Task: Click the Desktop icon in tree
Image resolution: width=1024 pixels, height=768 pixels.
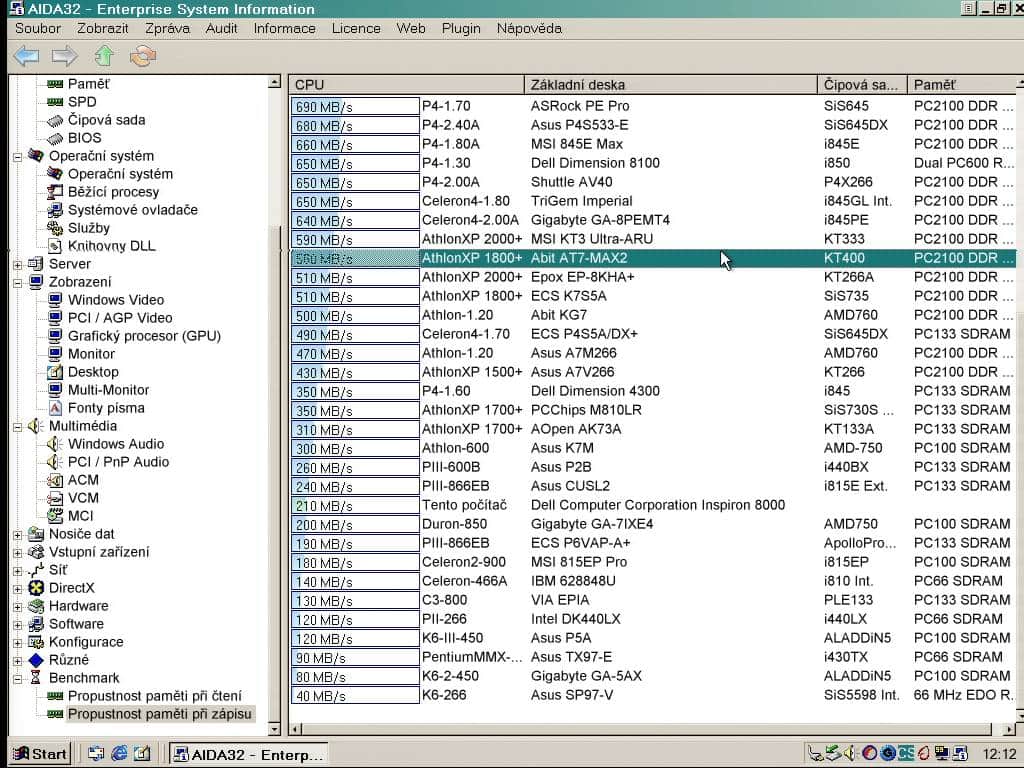Action: (x=55, y=372)
